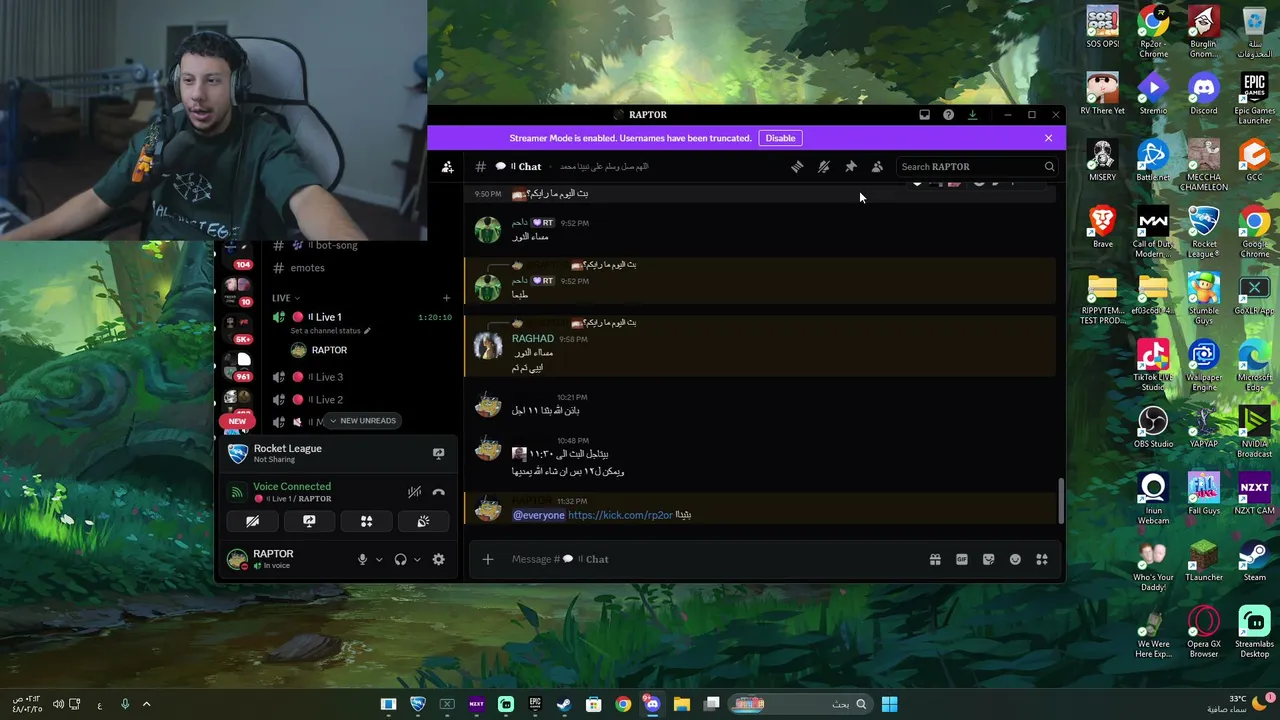1280x720 pixels.
Task: Open Discord user settings gear
Action: tap(438, 560)
